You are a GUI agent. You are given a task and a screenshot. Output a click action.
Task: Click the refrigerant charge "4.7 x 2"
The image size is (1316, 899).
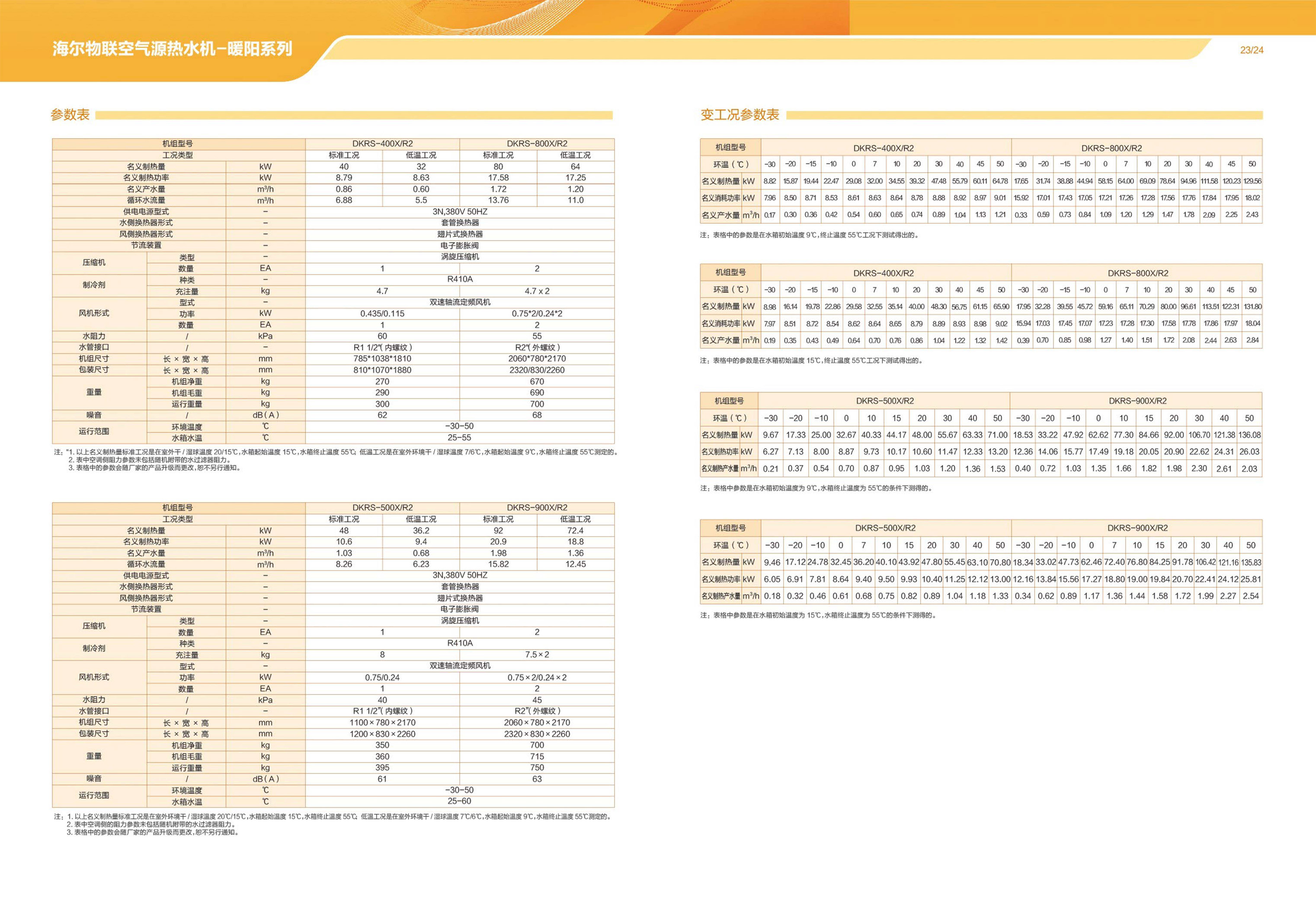tap(537, 291)
